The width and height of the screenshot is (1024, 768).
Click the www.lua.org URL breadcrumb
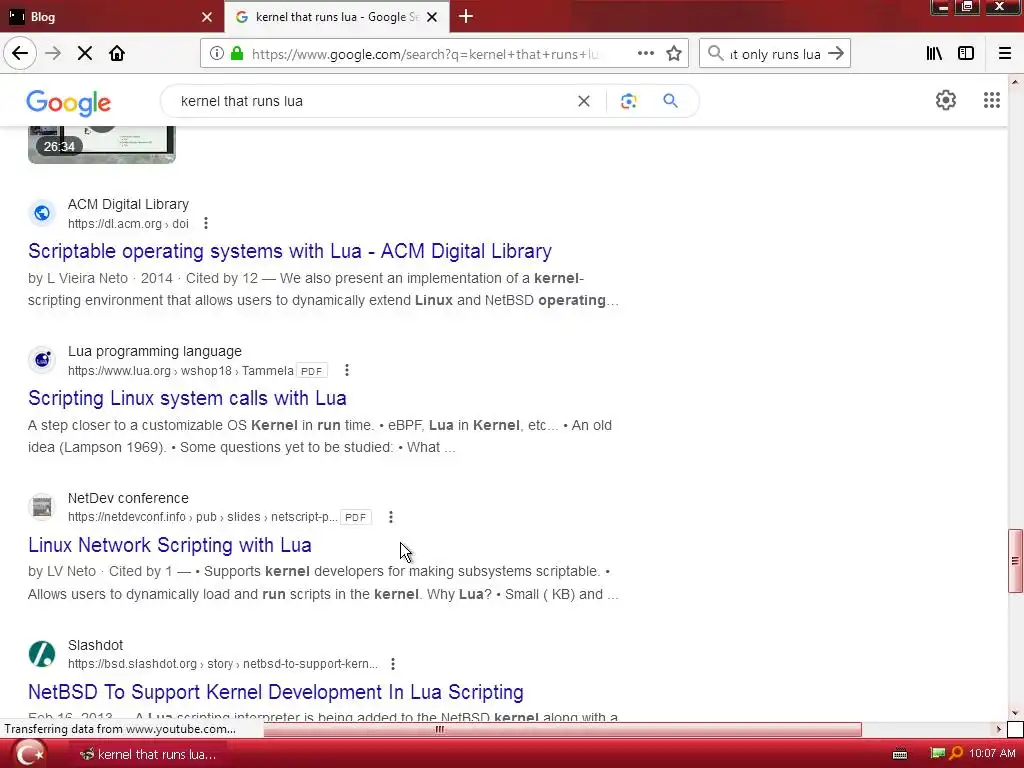click(x=181, y=371)
